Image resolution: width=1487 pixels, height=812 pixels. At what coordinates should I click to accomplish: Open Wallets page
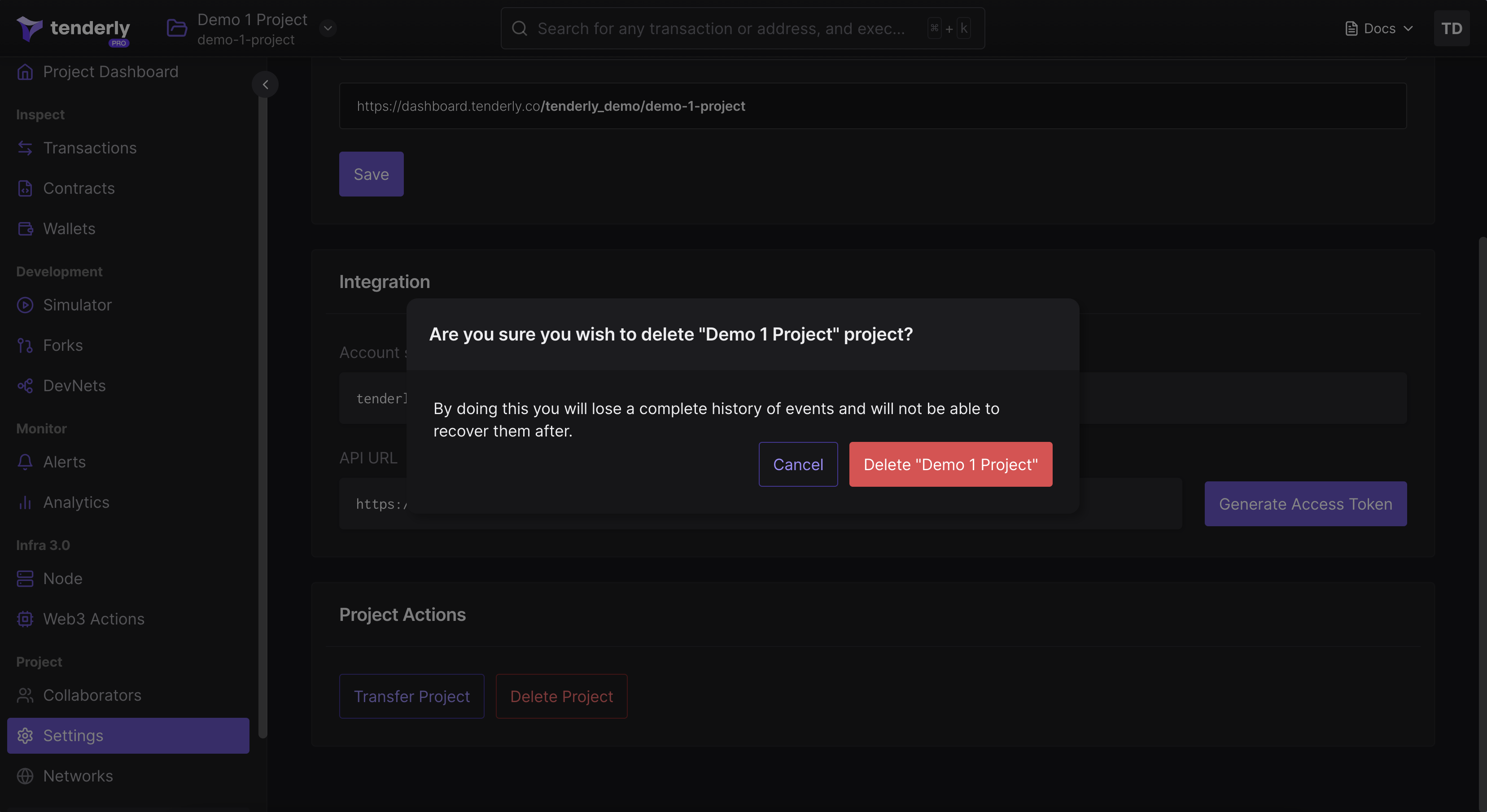click(x=69, y=228)
